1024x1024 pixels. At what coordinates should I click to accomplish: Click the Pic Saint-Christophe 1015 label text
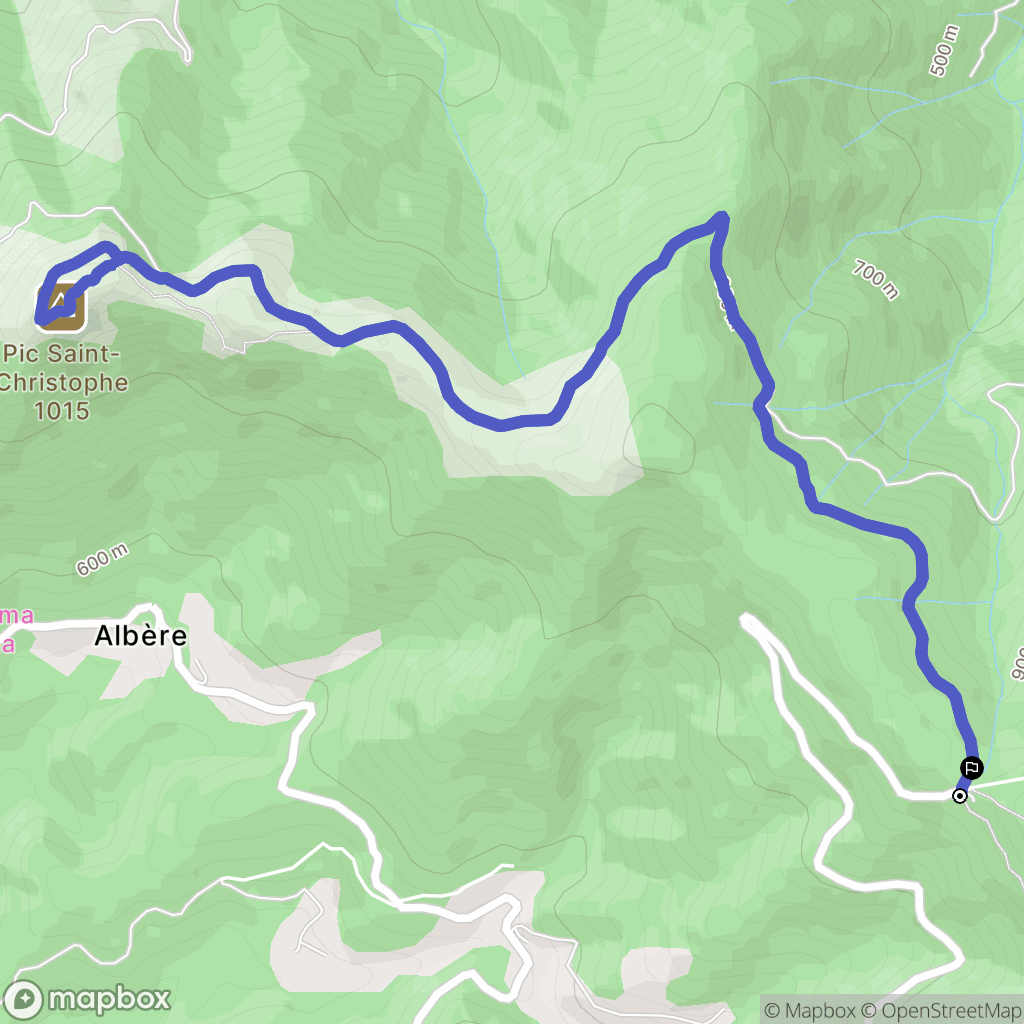[x=62, y=382]
